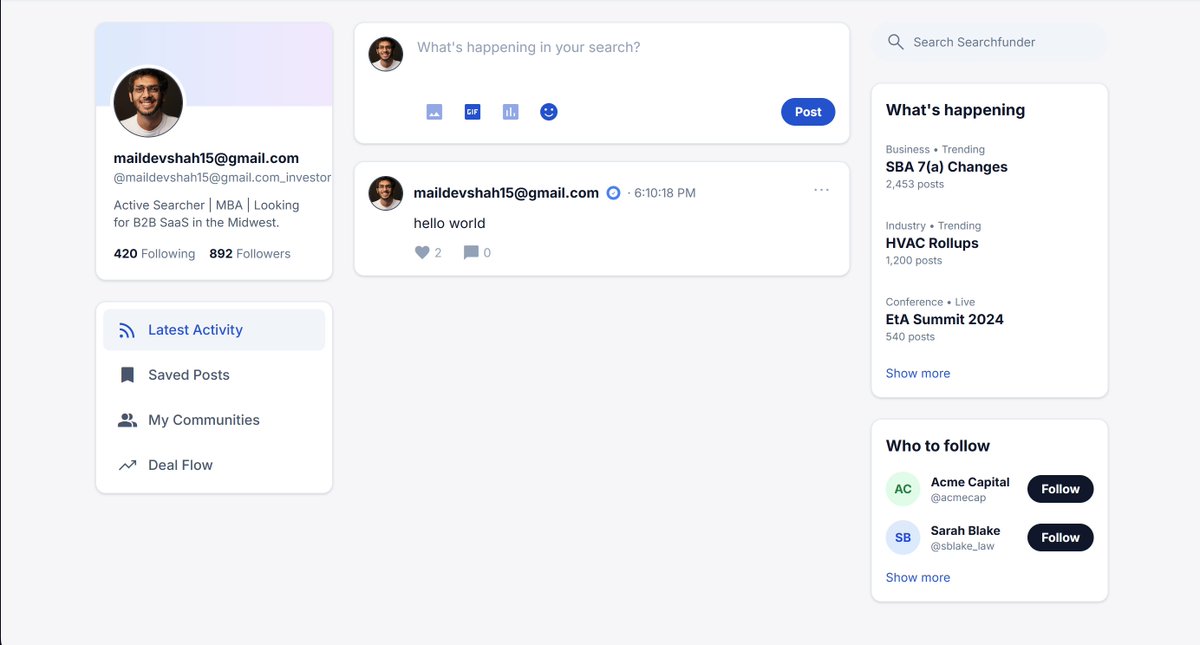The width and height of the screenshot is (1200, 645).
Task: Publish with the Post button
Action: pyautogui.click(x=808, y=112)
